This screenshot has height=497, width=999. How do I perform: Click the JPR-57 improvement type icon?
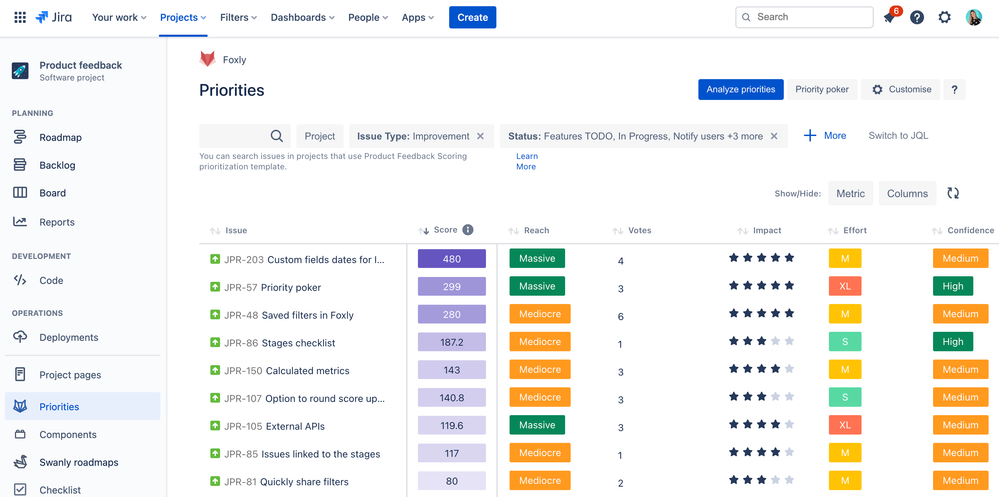click(x=215, y=287)
